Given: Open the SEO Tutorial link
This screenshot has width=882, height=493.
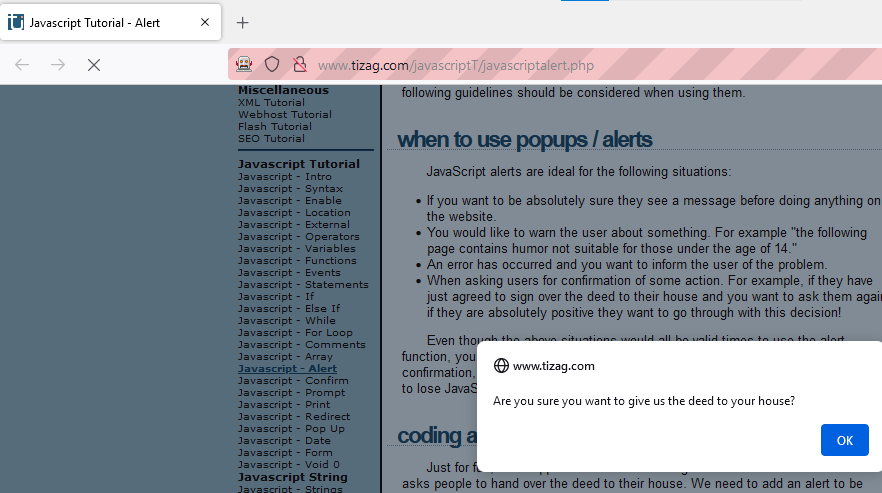Looking at the screenshot, I should [x=271, y=138].
